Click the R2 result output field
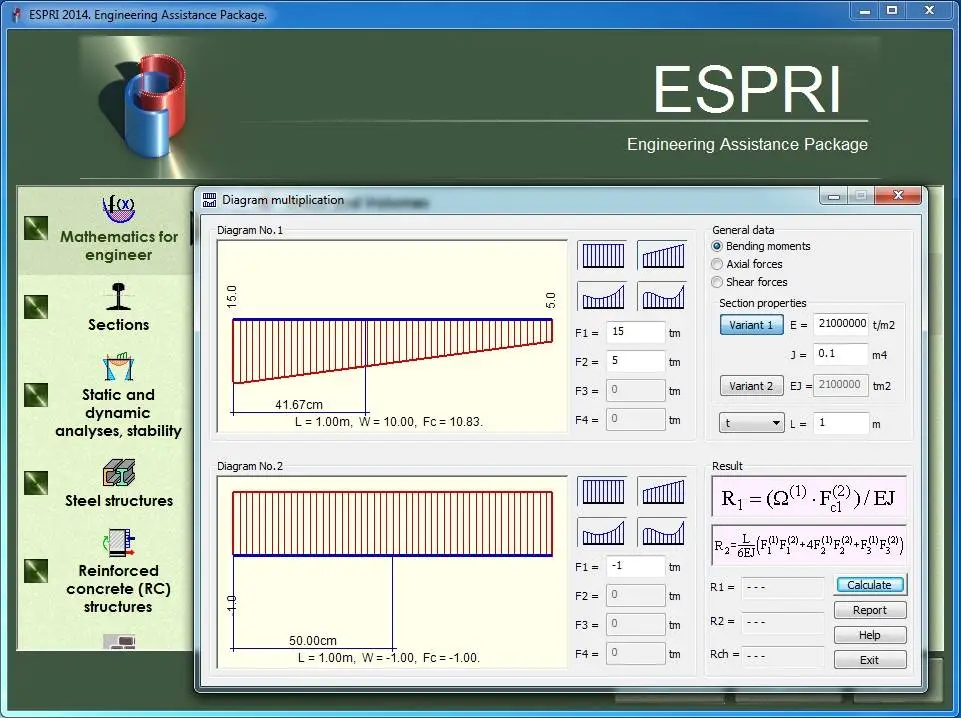This screenshot has height=718, width=961. point(783,622)
